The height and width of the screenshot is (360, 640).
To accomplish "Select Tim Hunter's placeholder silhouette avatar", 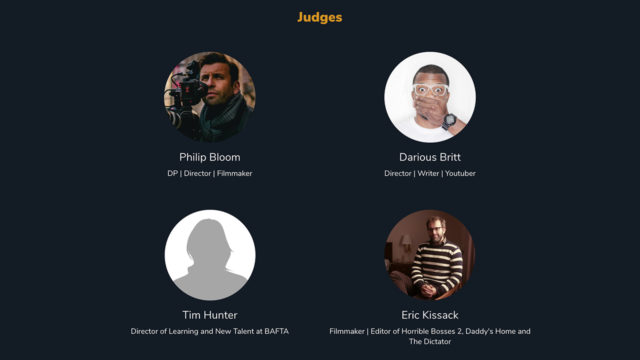I will [x=210, y=255].
